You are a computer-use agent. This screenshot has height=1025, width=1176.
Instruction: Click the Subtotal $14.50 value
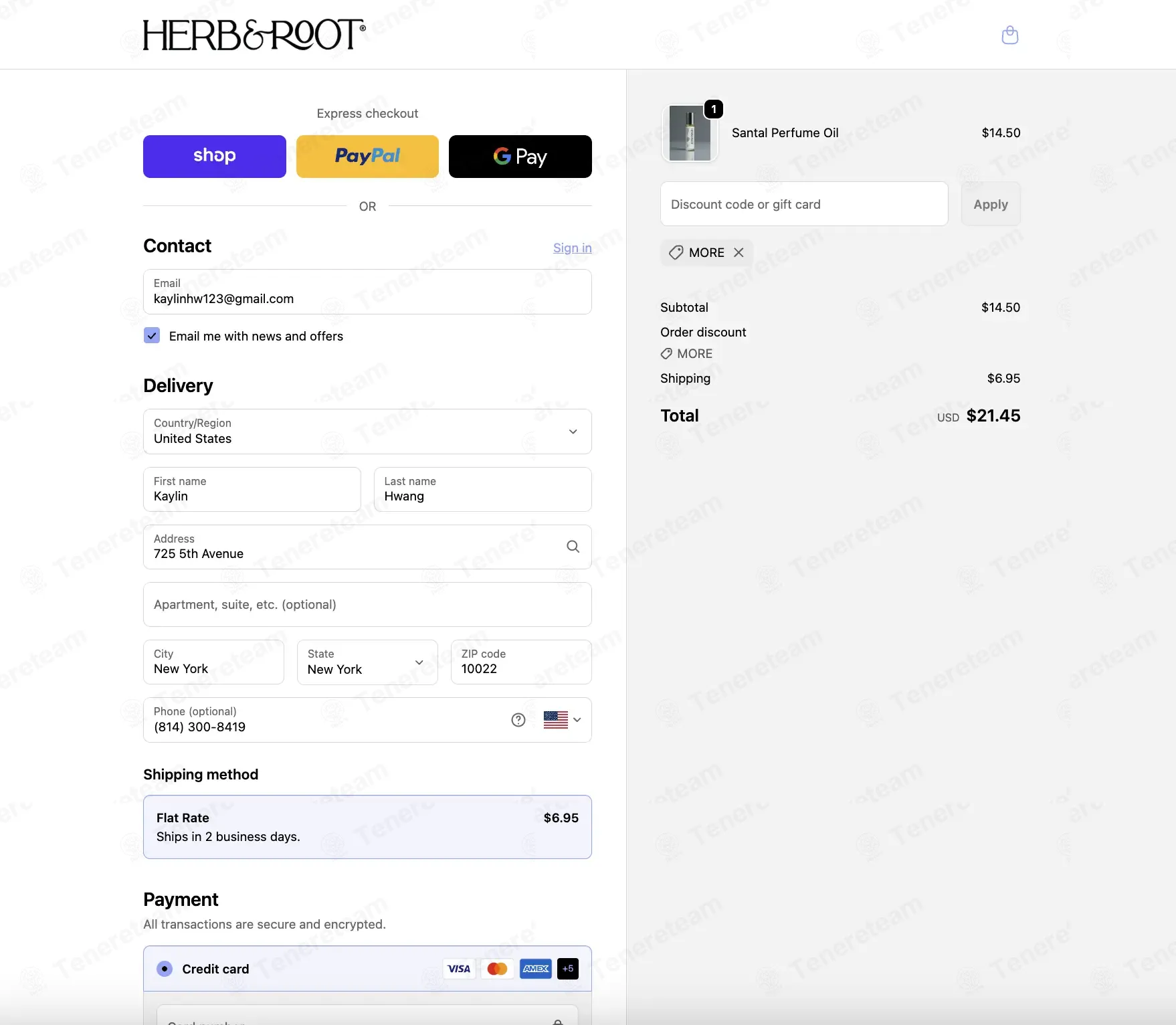pos(1001,308)
